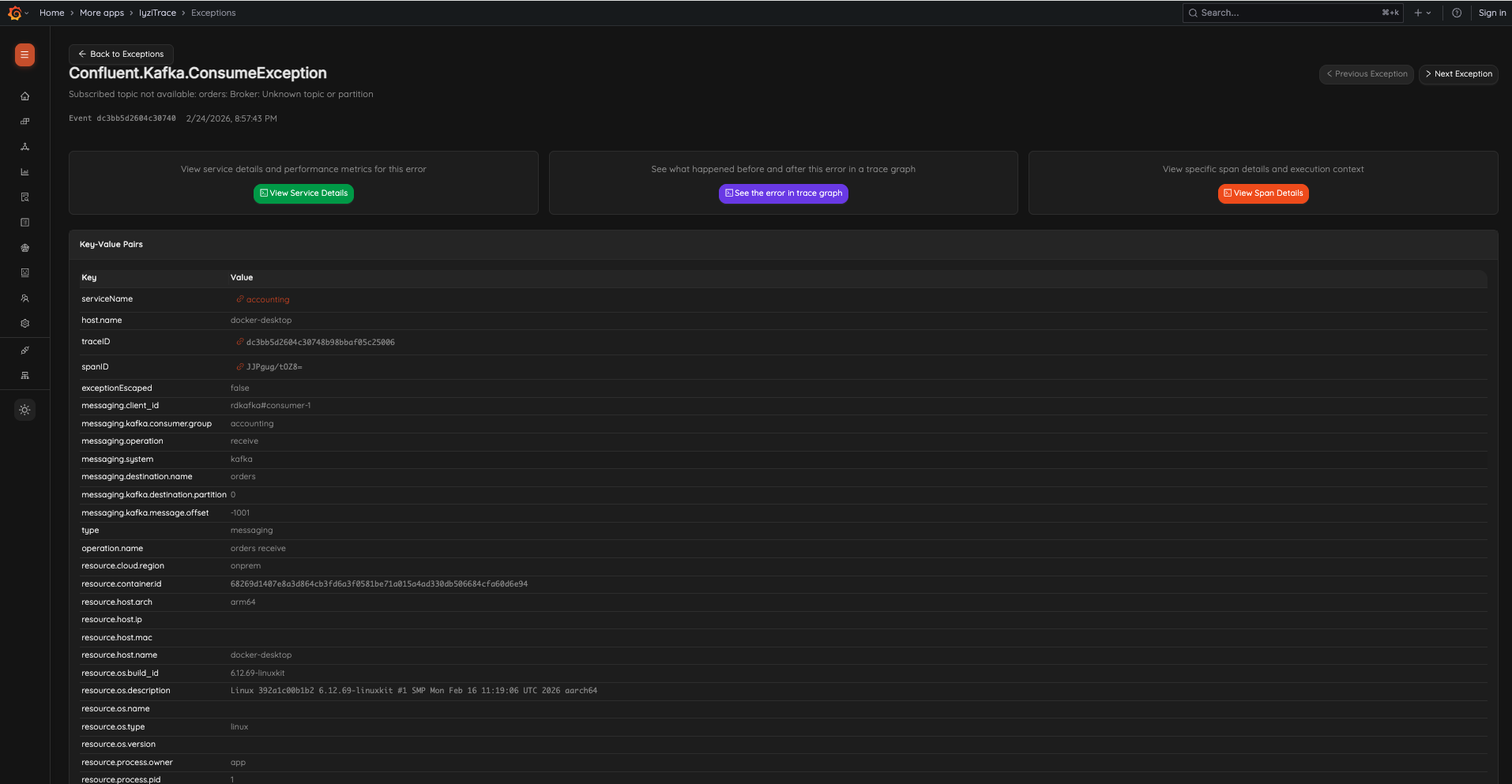This screenshot has width=1512, height=784.
Task: Click Event dc3bb5d2604c30740 text
Action: [x=122, y=118]
